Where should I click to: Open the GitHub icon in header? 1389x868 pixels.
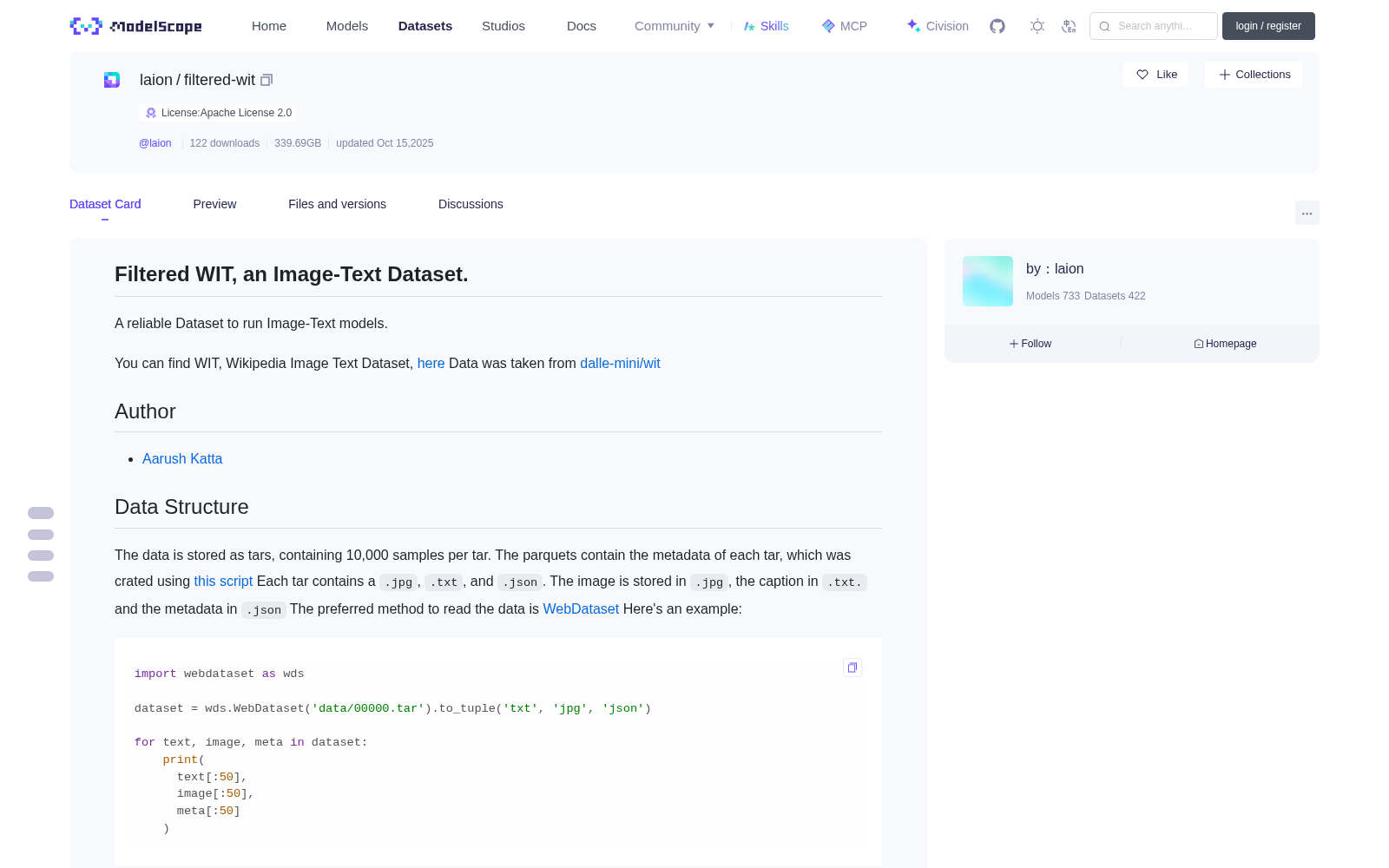pos(997,26)
